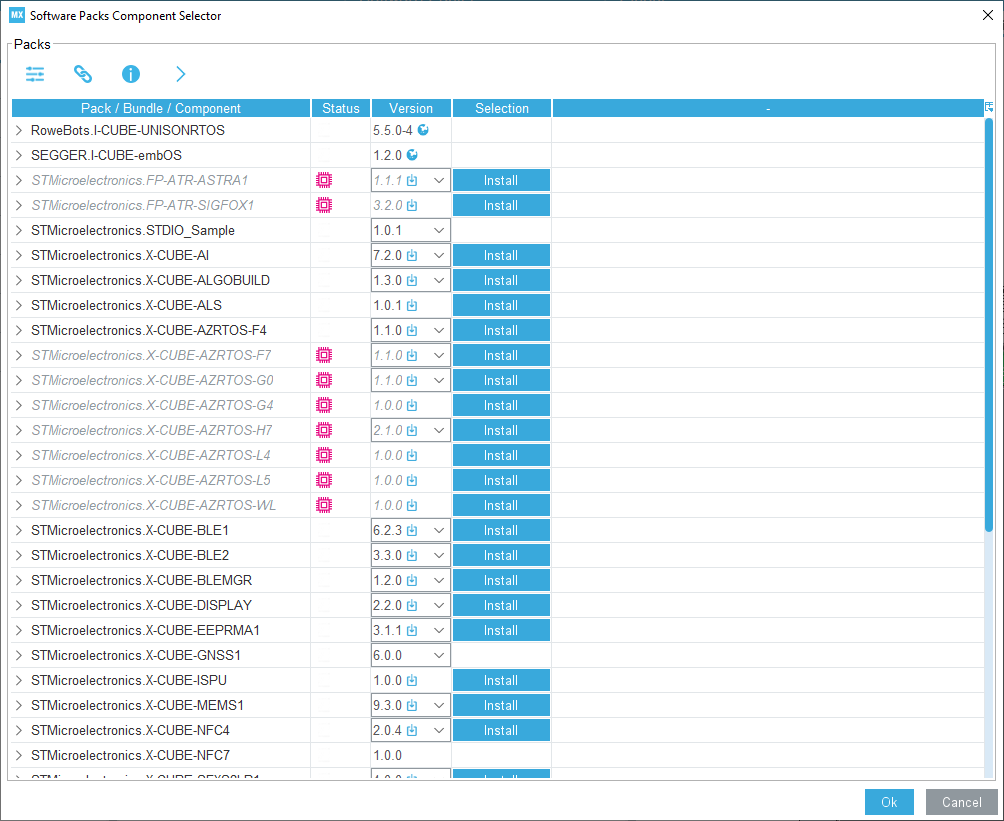Select the STMicroelectronics.X-CUBE-NFC7 row text
Screen dimensions: 1004x821
(131, 755)
